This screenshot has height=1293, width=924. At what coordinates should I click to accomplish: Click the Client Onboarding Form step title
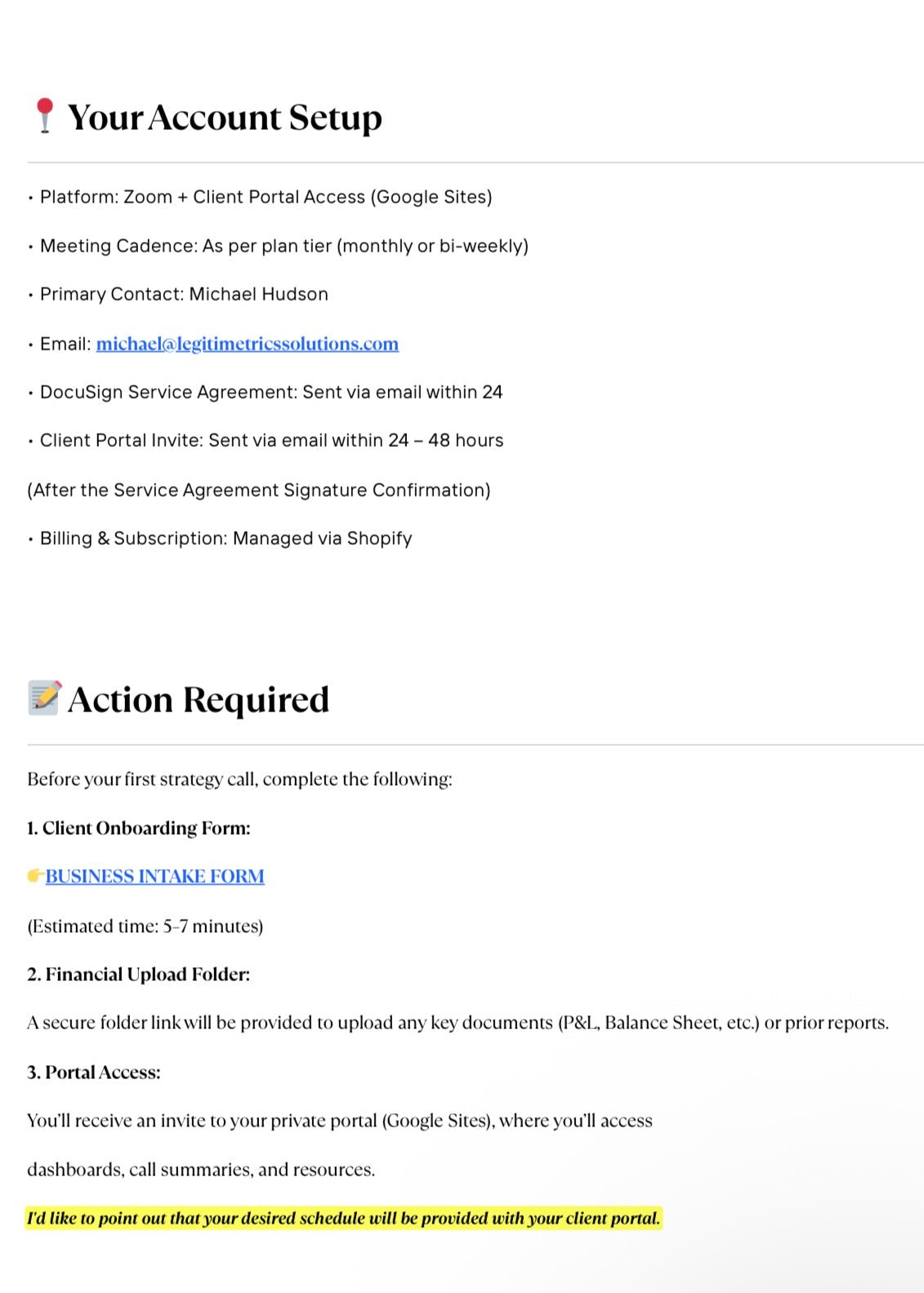pyautogui.click(x=139, y=827)
